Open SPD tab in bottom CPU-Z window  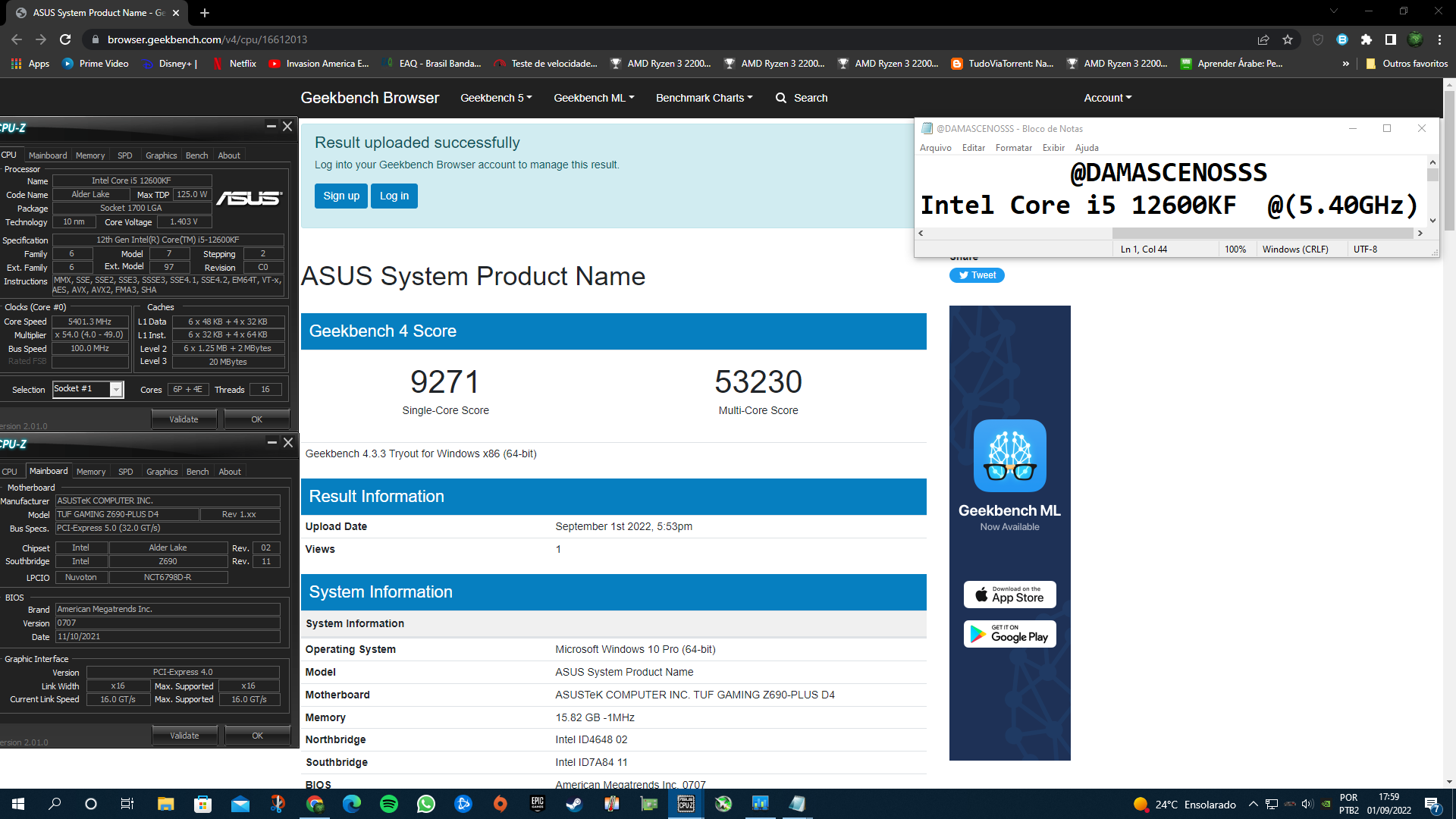click(126, 472)
